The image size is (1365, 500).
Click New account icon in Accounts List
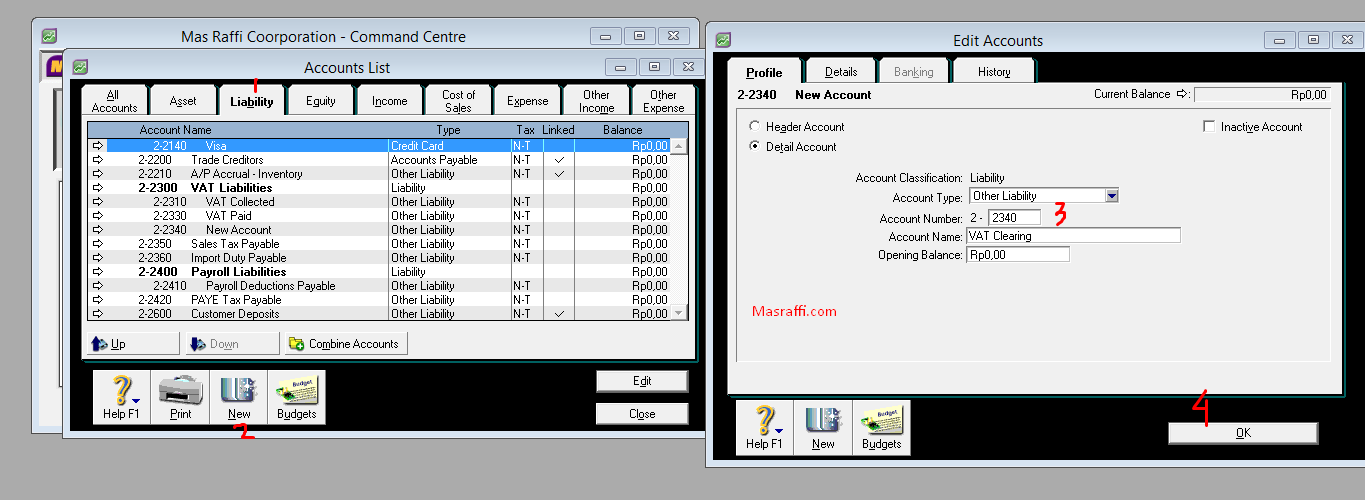pyautogui.click(x=238, y=397)
